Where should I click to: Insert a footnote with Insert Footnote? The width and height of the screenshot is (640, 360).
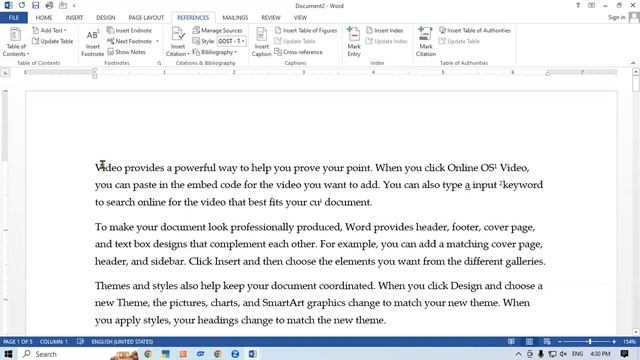93,42
